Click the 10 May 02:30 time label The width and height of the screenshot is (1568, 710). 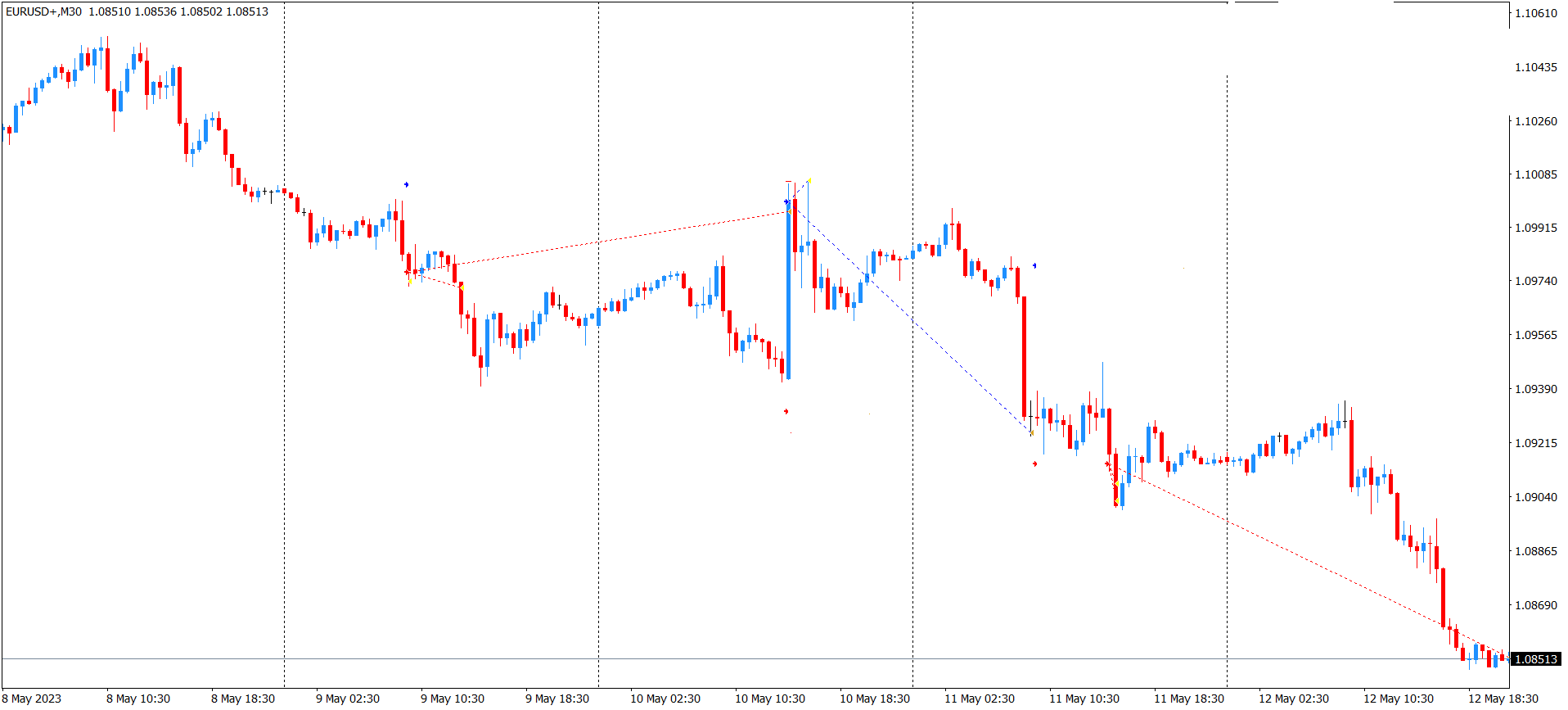pos(665,699)
